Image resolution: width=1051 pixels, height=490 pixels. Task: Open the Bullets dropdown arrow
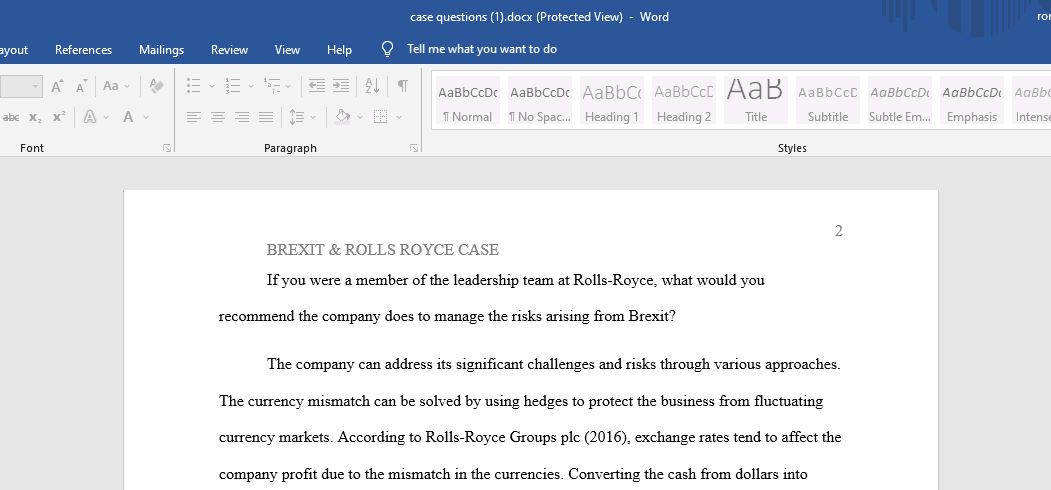(212, 86)
